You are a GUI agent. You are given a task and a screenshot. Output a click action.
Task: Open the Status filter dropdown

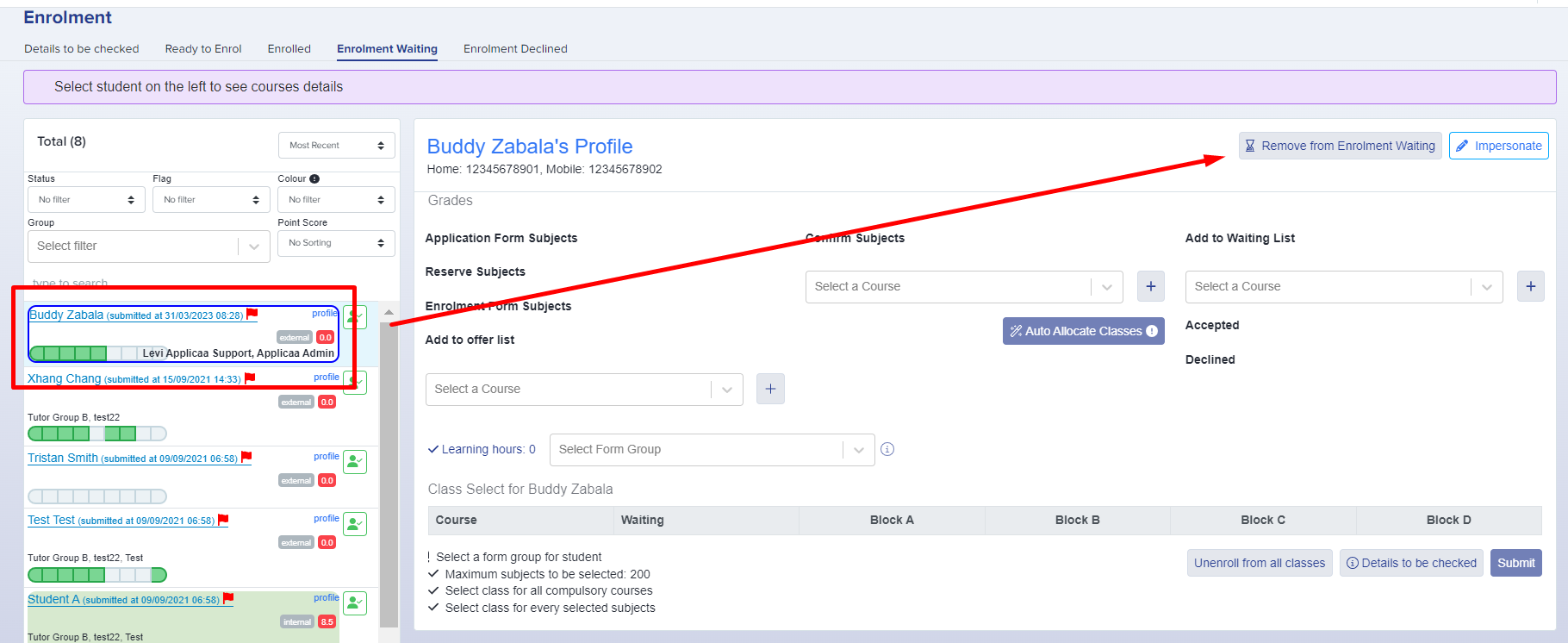click(86, 199)
